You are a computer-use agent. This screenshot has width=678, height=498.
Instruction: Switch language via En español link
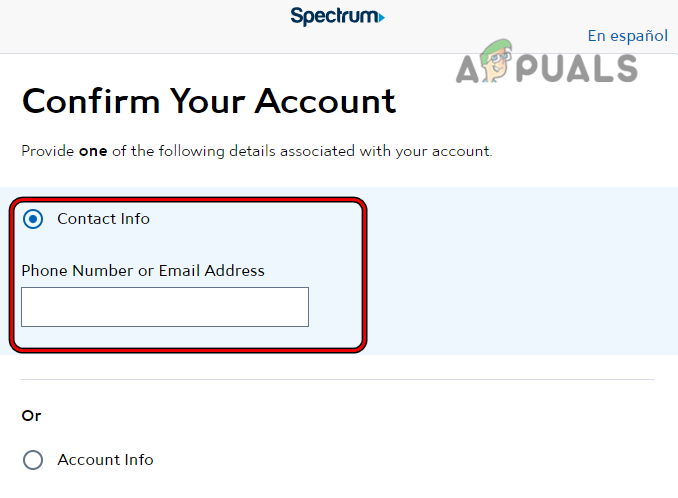(627, 36)
